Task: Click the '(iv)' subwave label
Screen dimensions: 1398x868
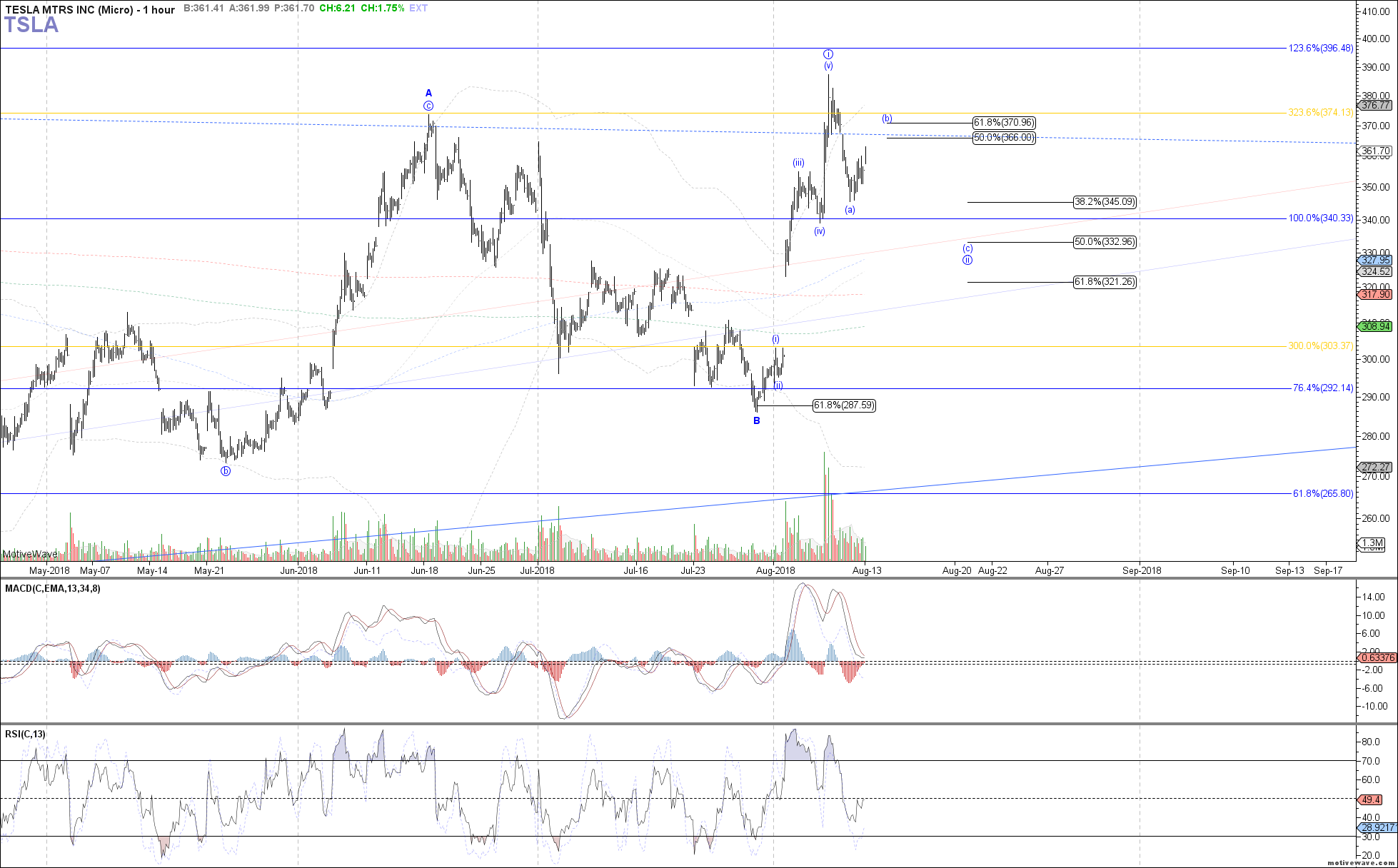Action: tap(820, 231)
